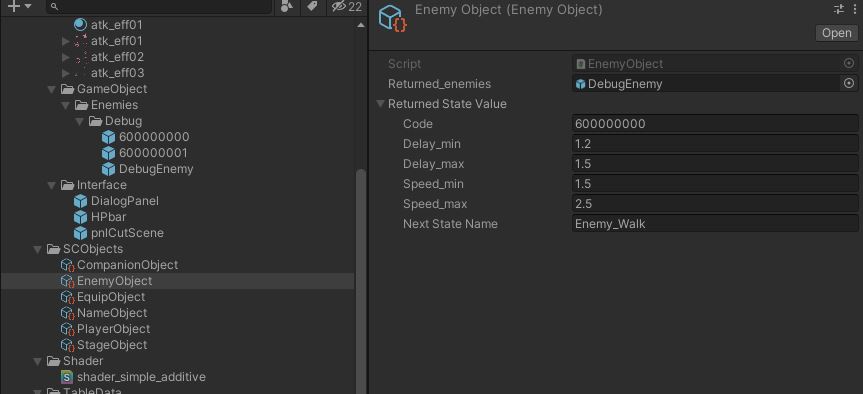Select the Enemies folder row
This screenshot has height=394, width=863.
pyautogui.click(x=178, y=105)
